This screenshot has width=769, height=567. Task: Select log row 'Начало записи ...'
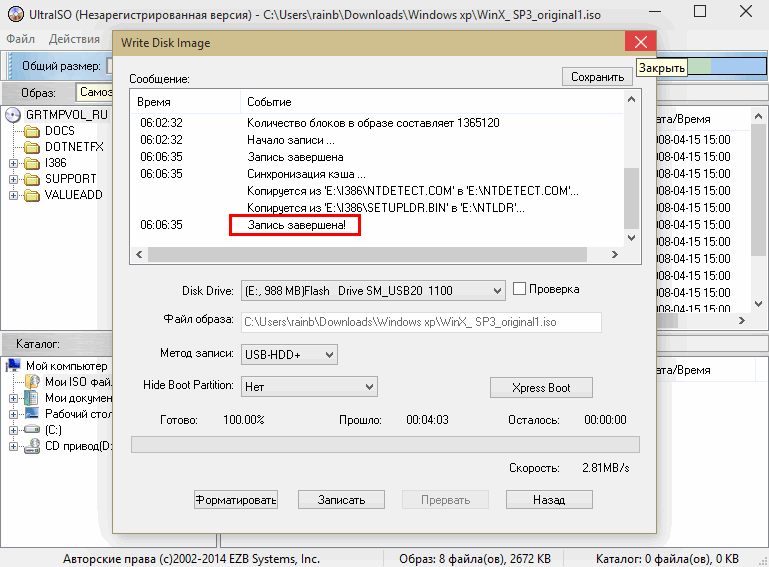[377, 140]
